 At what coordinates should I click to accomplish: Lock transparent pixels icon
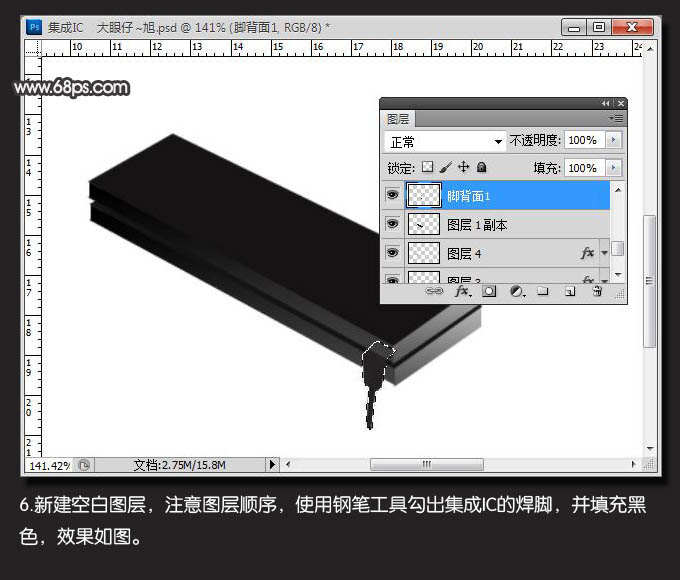[428, 167]
